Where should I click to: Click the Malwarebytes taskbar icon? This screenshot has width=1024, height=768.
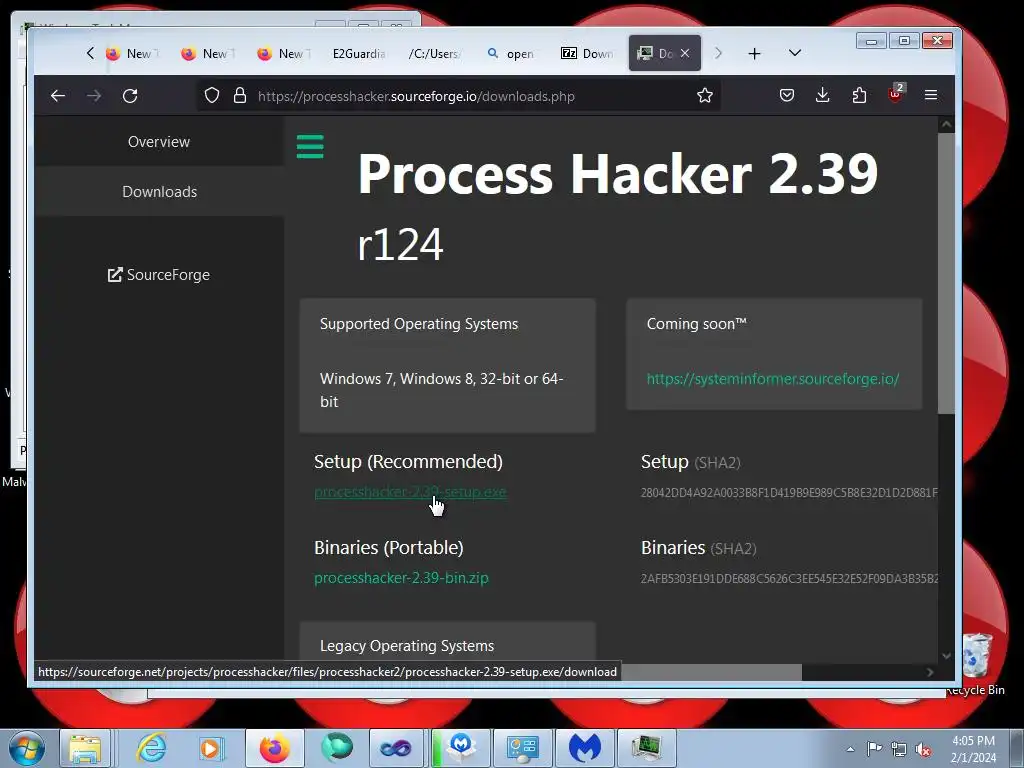[584, 748]
